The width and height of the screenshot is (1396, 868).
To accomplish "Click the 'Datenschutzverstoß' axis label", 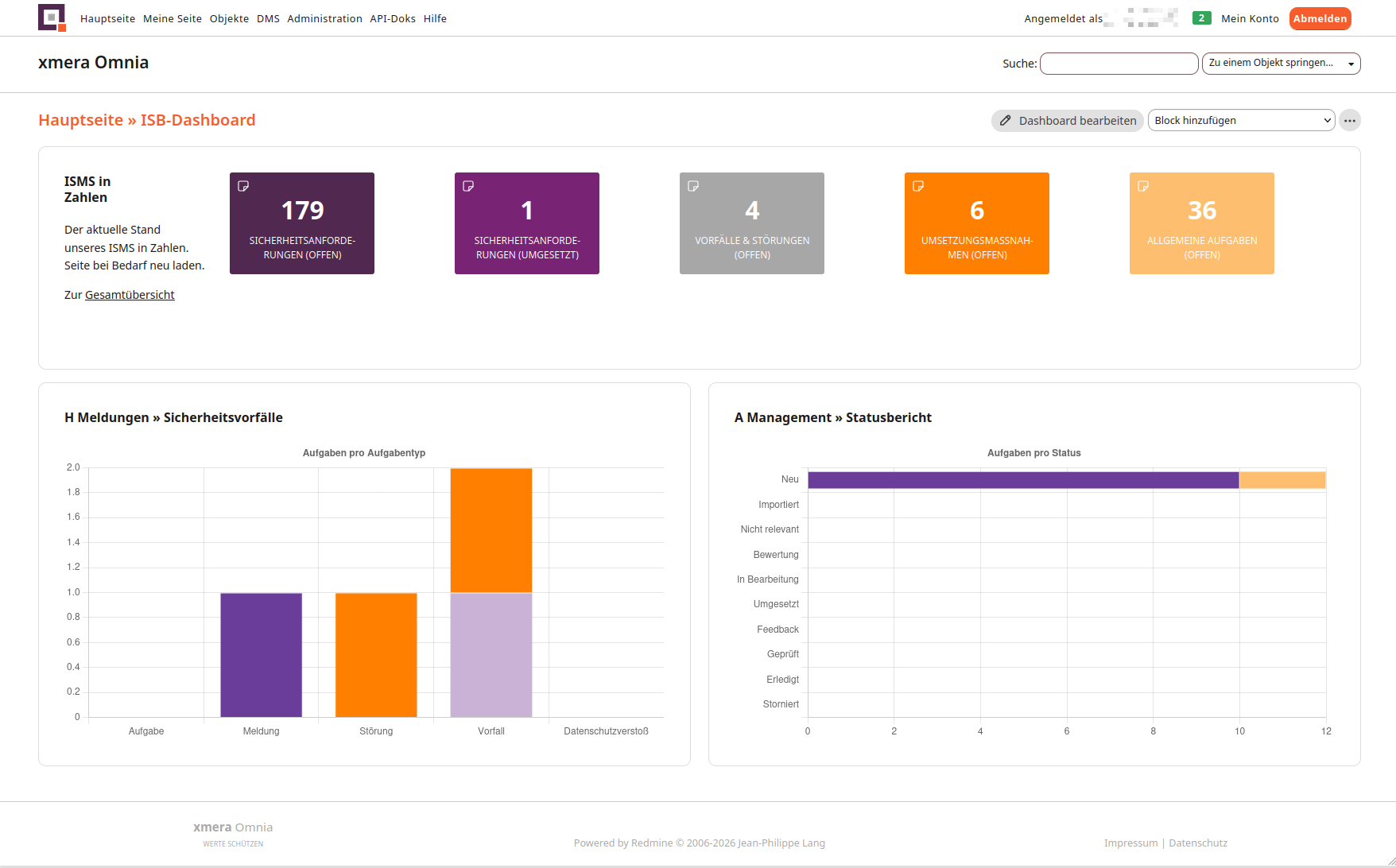I will click(x=606, y=731).
